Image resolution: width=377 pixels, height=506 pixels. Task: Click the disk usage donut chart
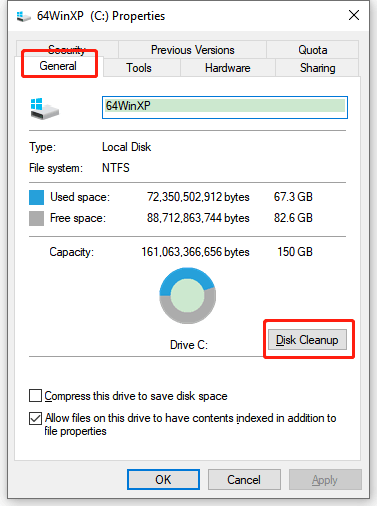pos(188,295)
